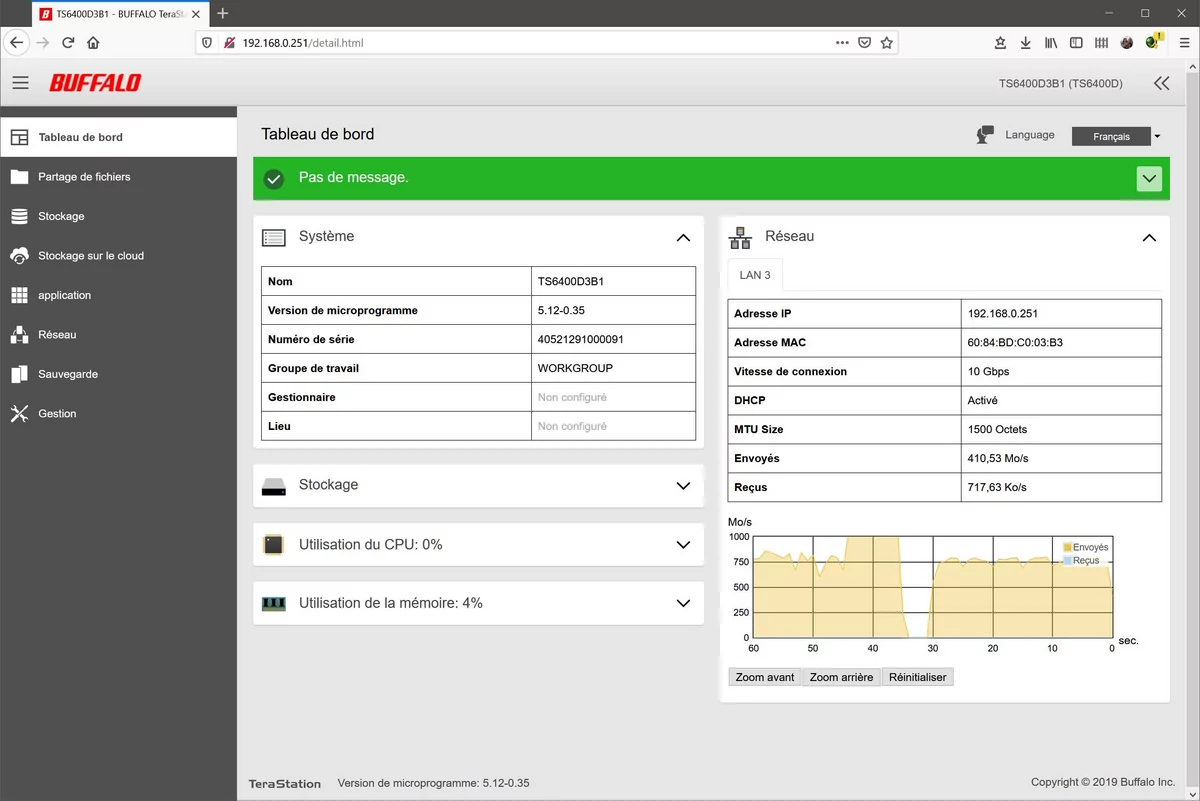Collapse the Réseau dashboard panel
Viewport: 1200px width, 801px height.
(1149, 238)
